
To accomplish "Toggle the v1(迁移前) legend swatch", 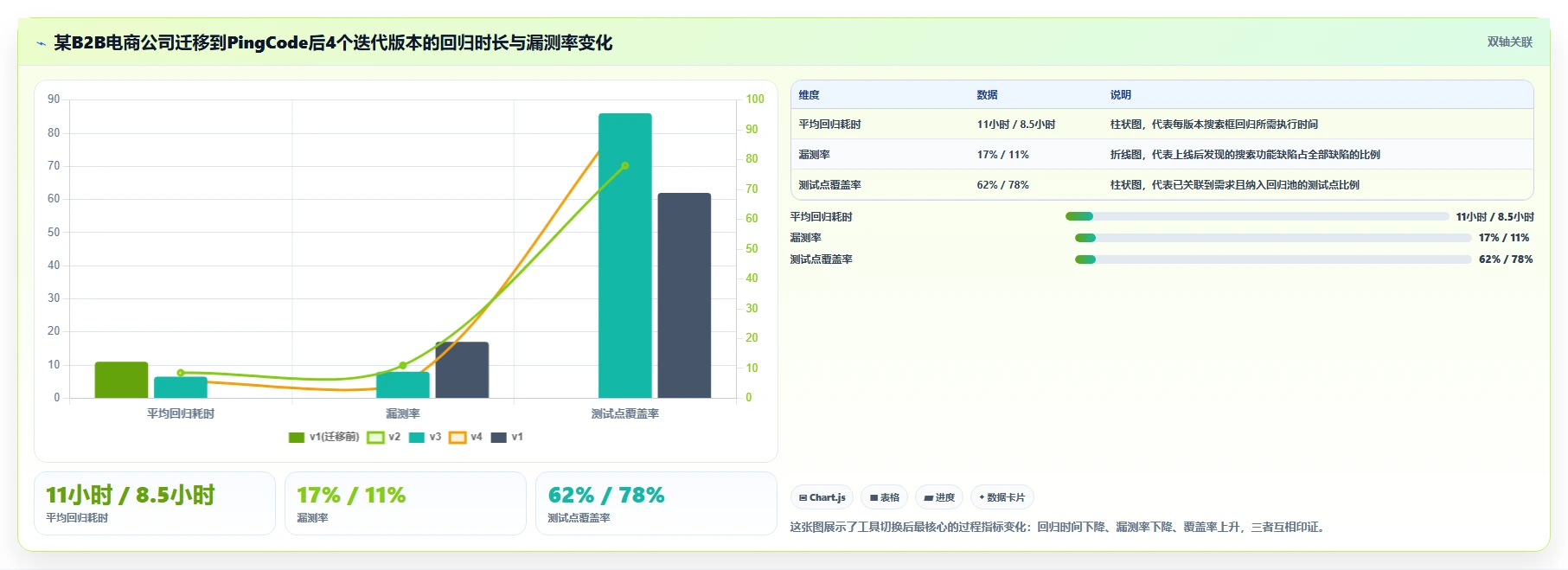I will [x=297, y=438].
